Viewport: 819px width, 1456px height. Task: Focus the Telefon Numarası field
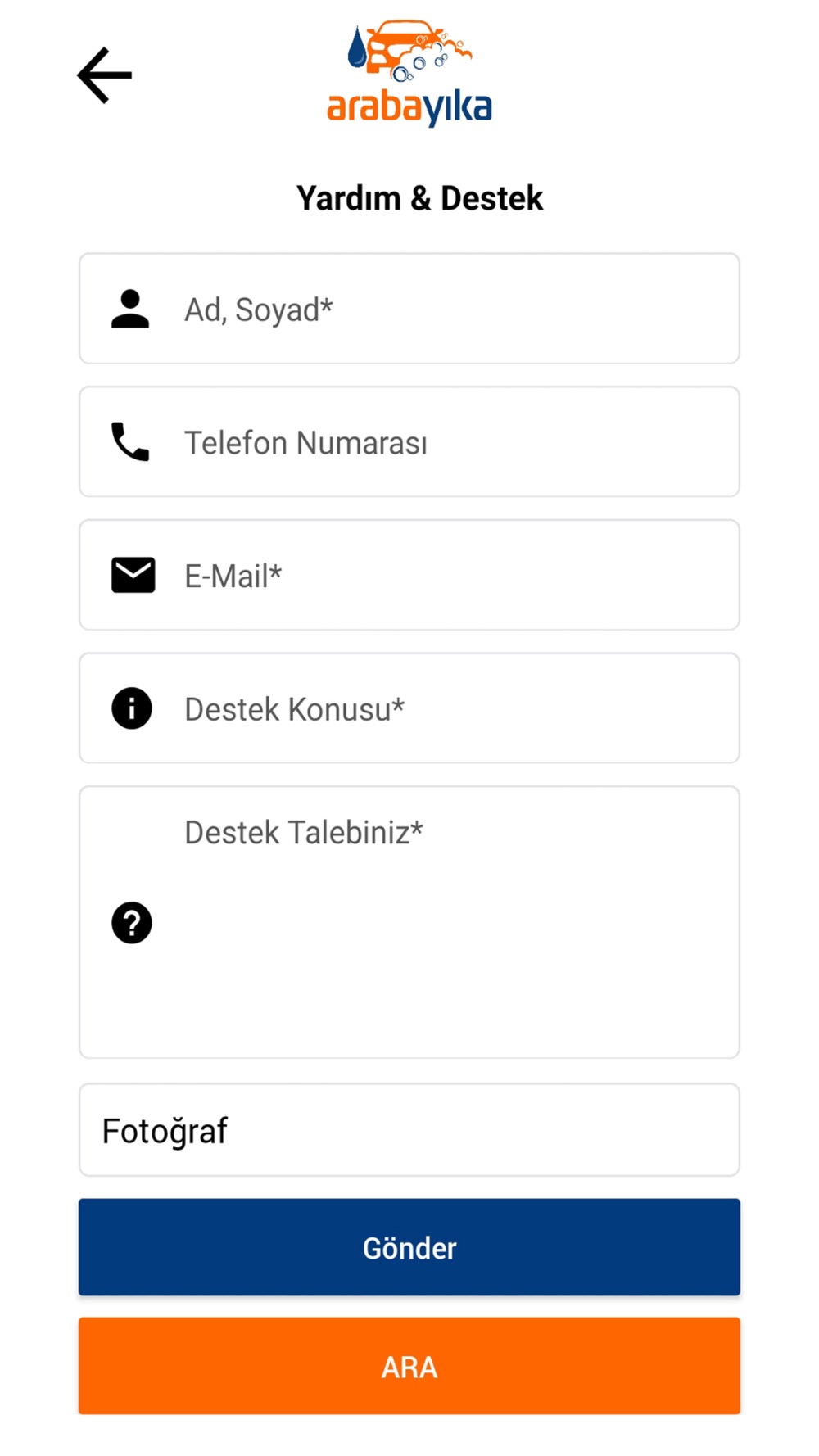click(x=409, y=442)
